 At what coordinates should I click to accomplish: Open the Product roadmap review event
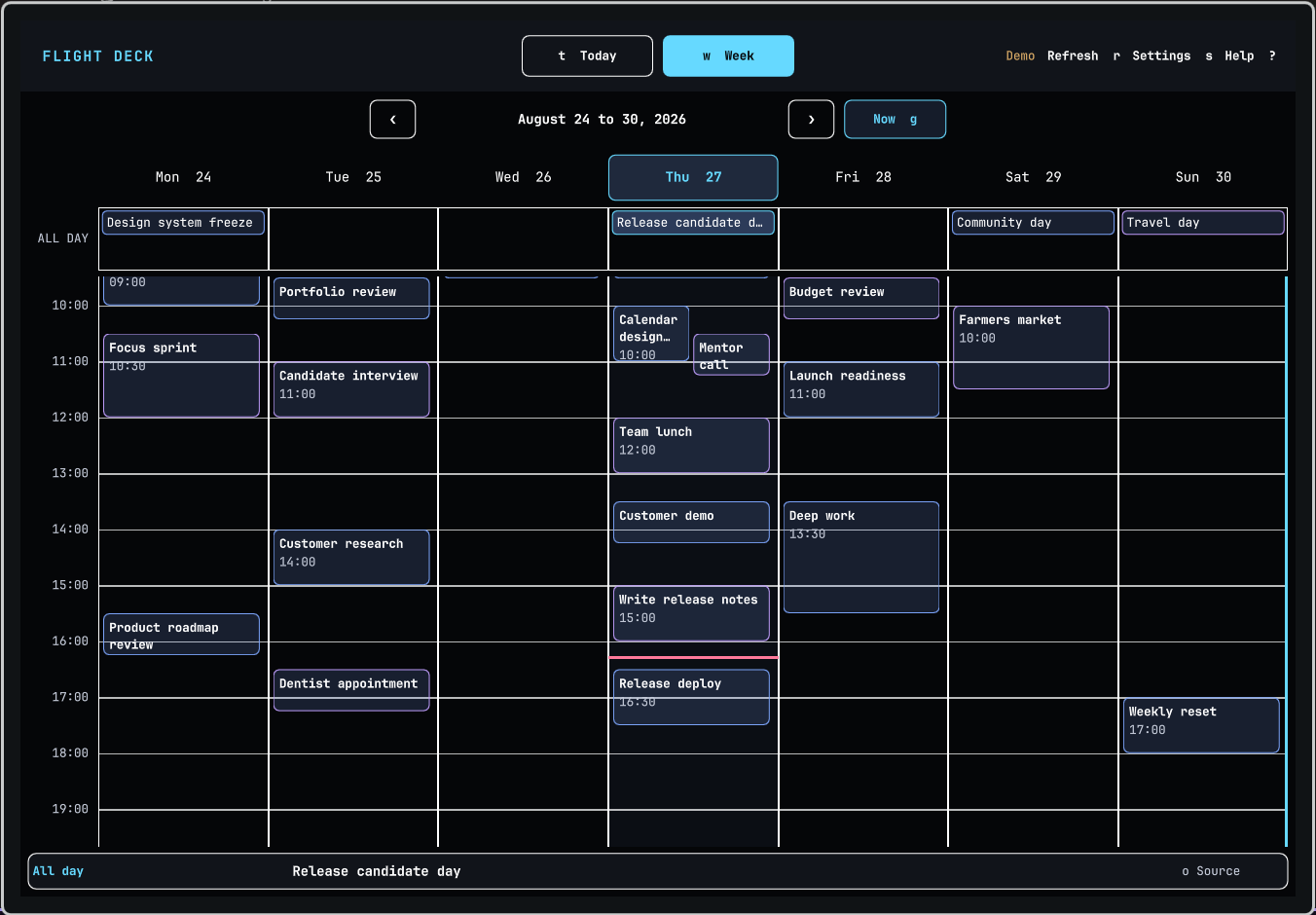[x=181, y=635]
